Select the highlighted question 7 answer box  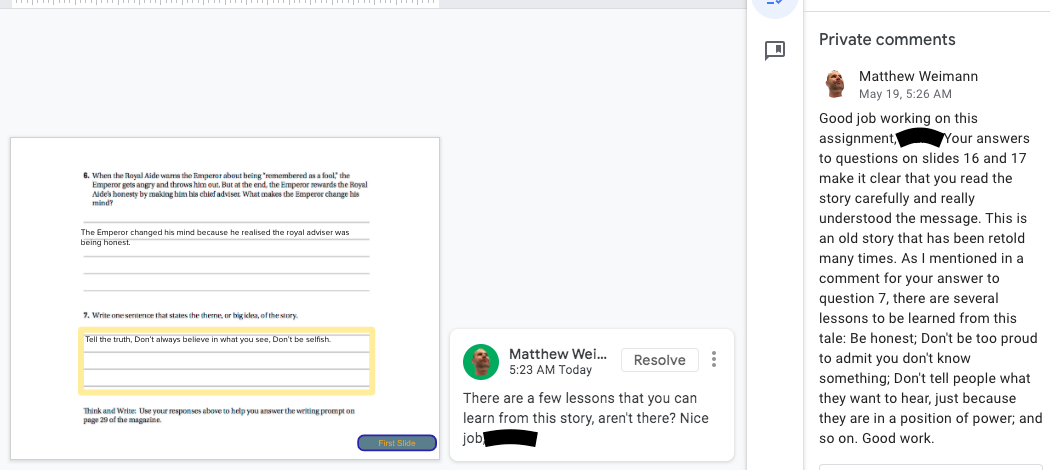coord(226,360)
